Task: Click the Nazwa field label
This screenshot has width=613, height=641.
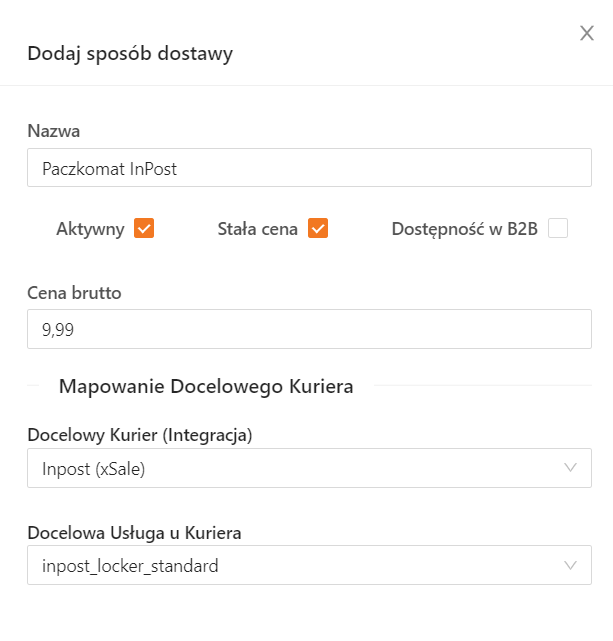Action: [53, 131]
